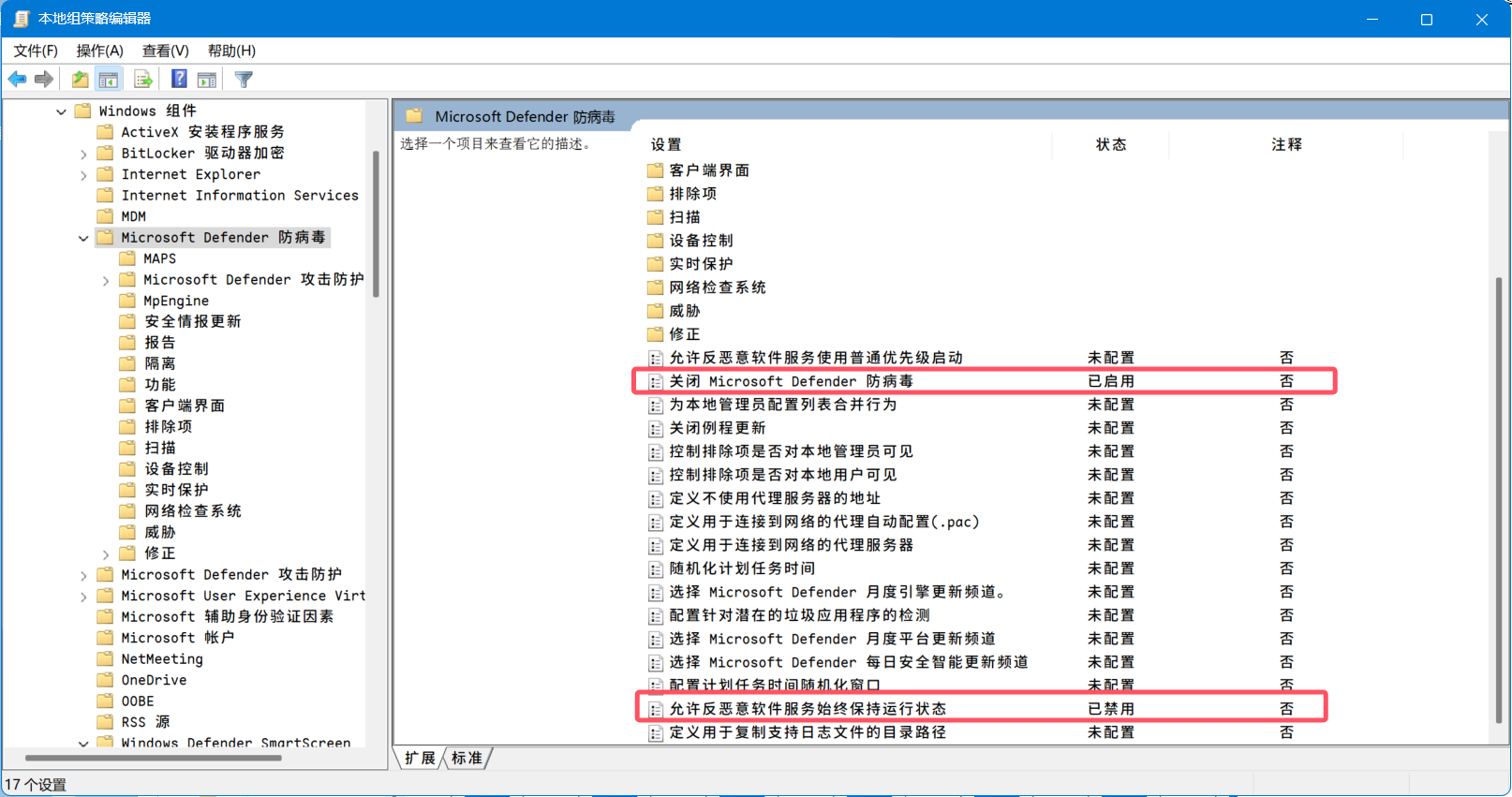
Task: Click the Up one level folder icon
Action: pos(81,80)
